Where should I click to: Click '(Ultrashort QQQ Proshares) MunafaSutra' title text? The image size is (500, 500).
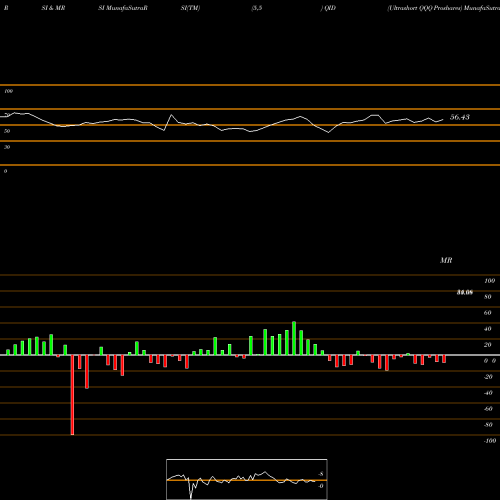coord(443,8)
